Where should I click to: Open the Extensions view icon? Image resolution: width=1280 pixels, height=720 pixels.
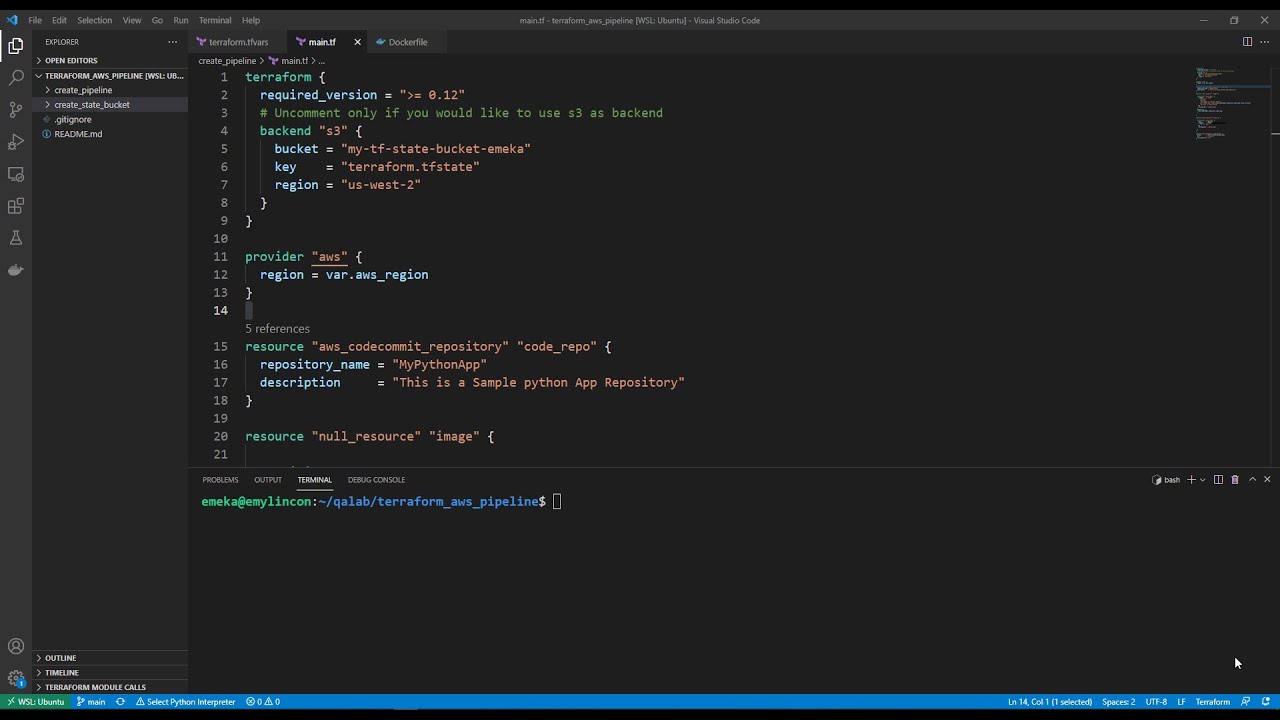tap(16, 206)
